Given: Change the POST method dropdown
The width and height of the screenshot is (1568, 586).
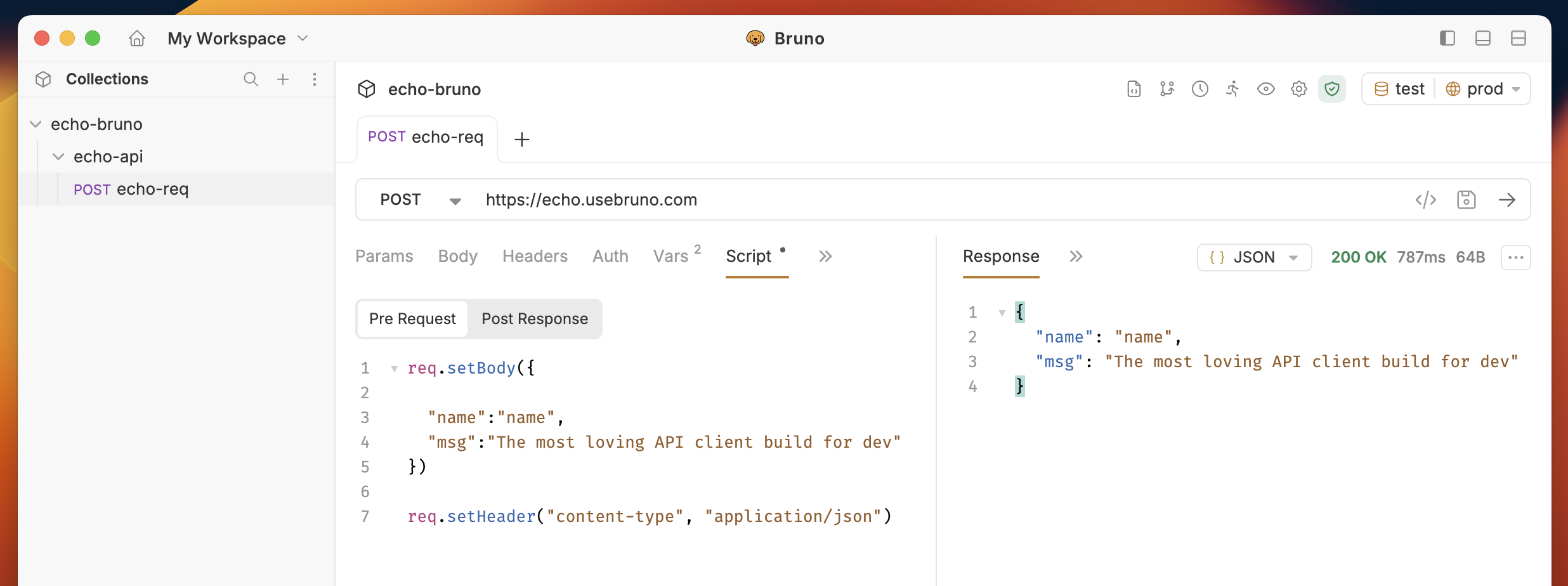Looking at the screenshot, I should (x=420, y=200).
